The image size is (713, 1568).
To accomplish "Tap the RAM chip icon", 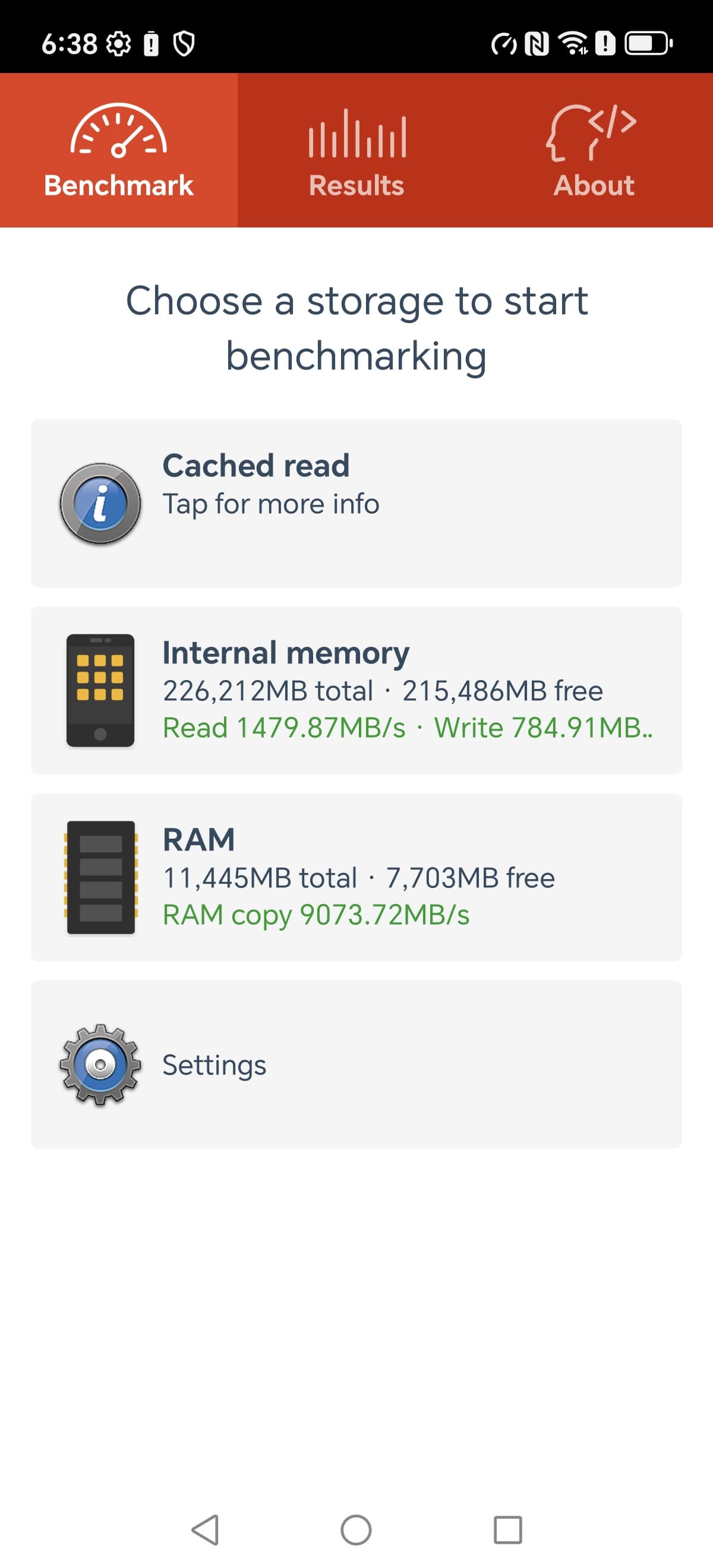I will 100,877.
